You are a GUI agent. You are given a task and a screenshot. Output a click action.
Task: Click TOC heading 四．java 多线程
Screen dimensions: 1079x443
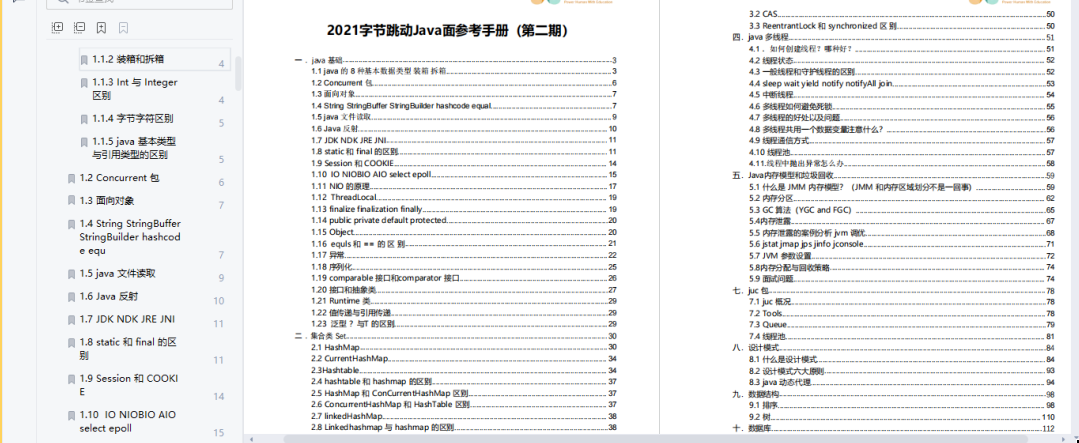click(x=760, y=37)
